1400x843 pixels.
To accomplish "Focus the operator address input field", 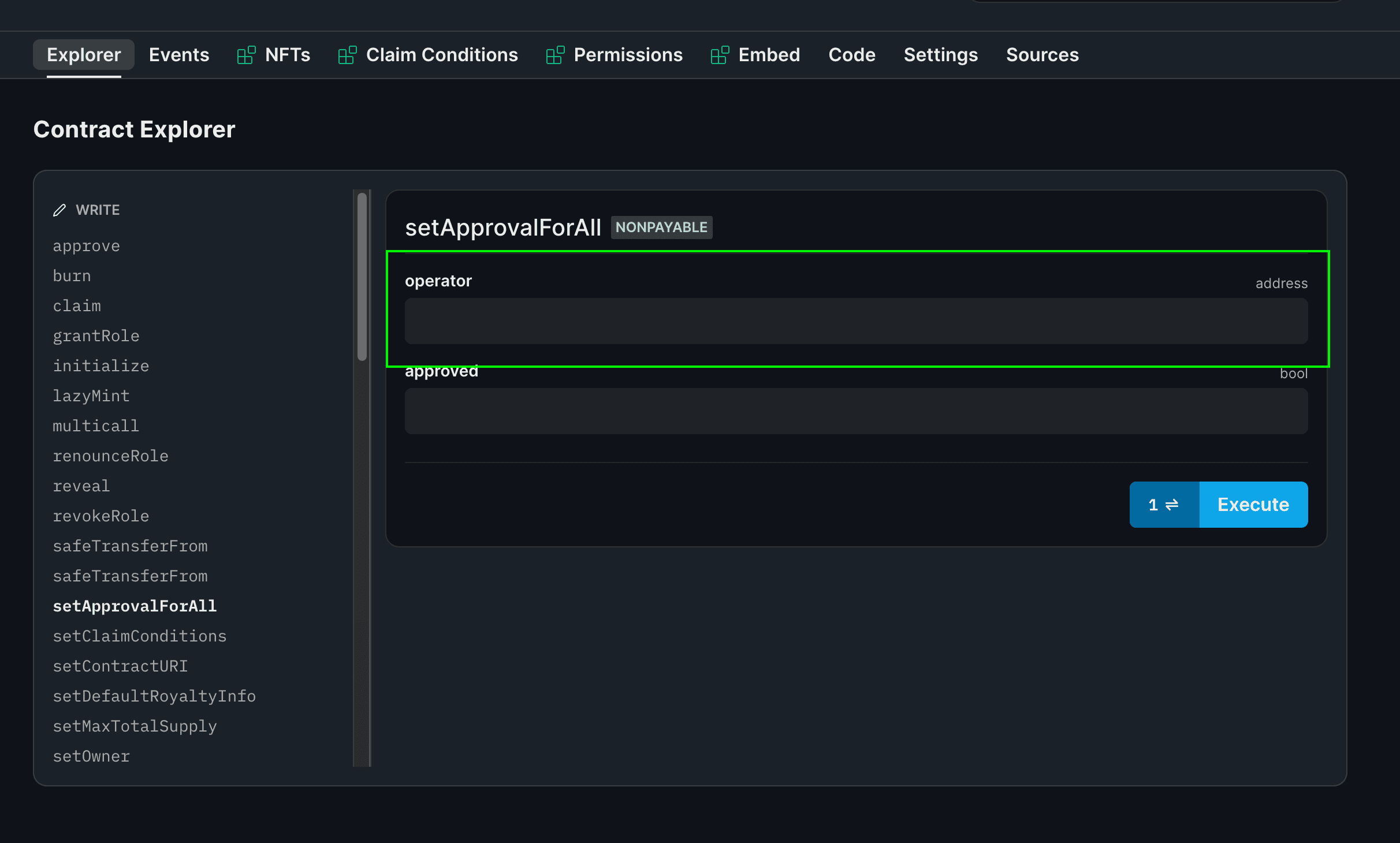I will click(856, 321).
